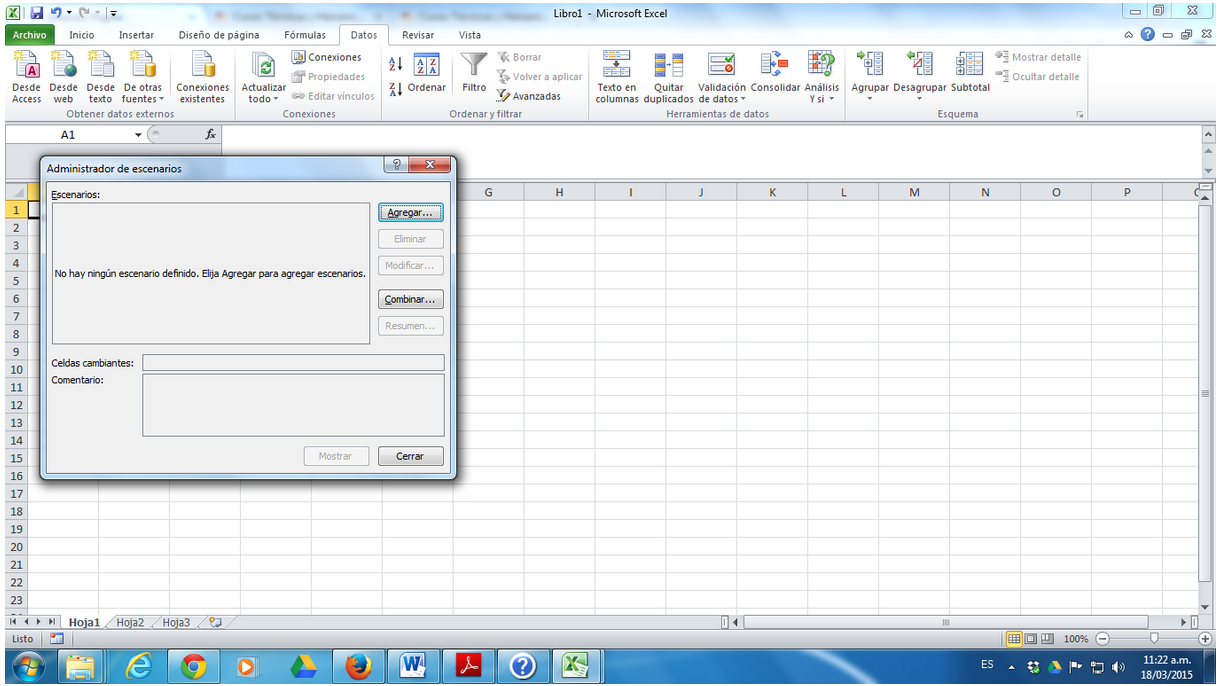Screen dimensions: 1218x686
Task: Open Adobe Reader from the taskbar
Action: click(468, 666)
